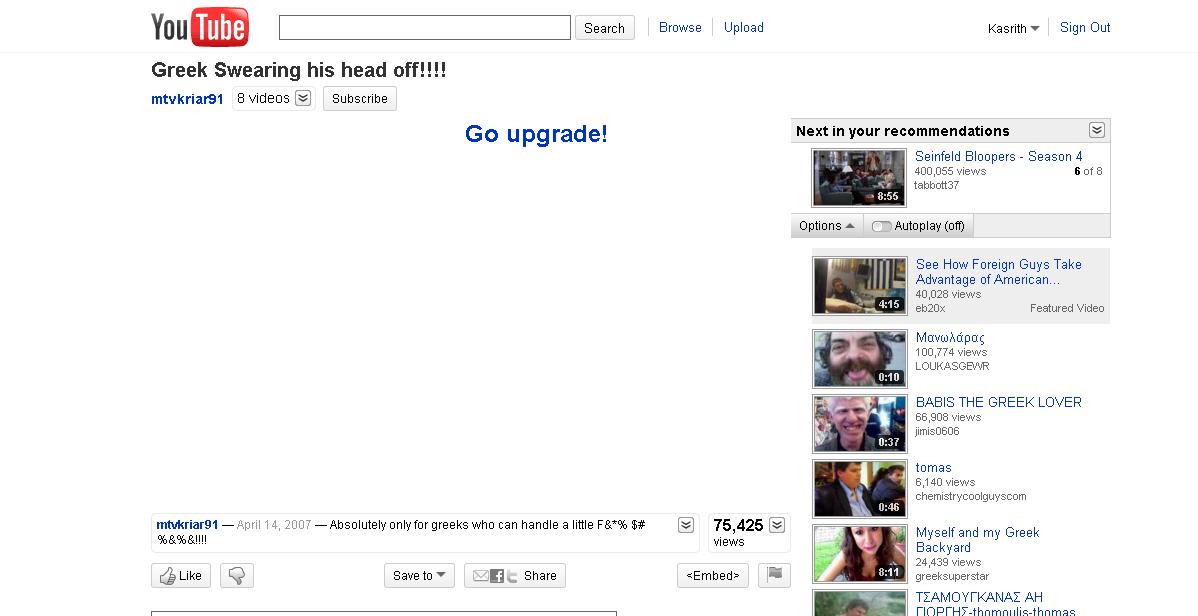The image size is (1198, 616).
Task: Open the Μανωλάρας video thumbnail
Action: click(860, 358)
